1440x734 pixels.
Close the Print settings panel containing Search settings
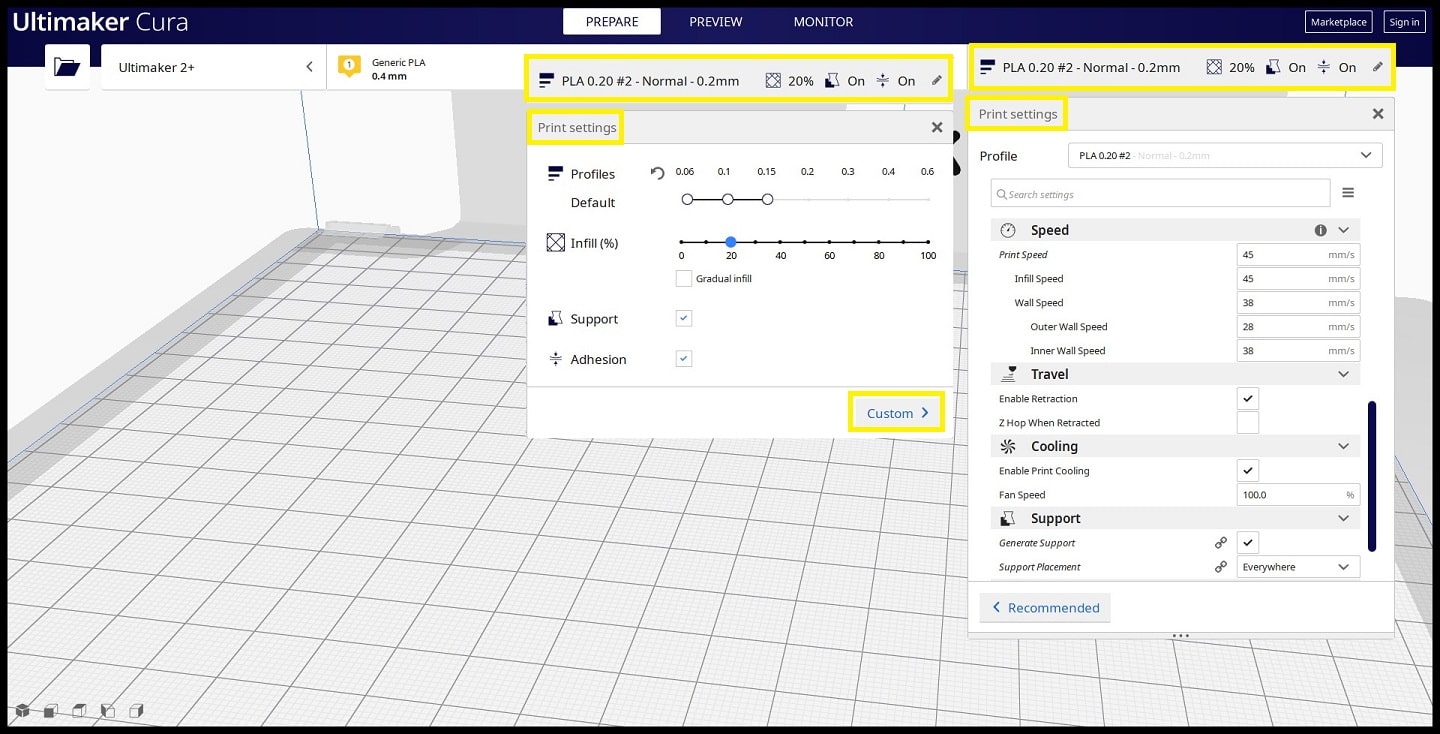1378,114
